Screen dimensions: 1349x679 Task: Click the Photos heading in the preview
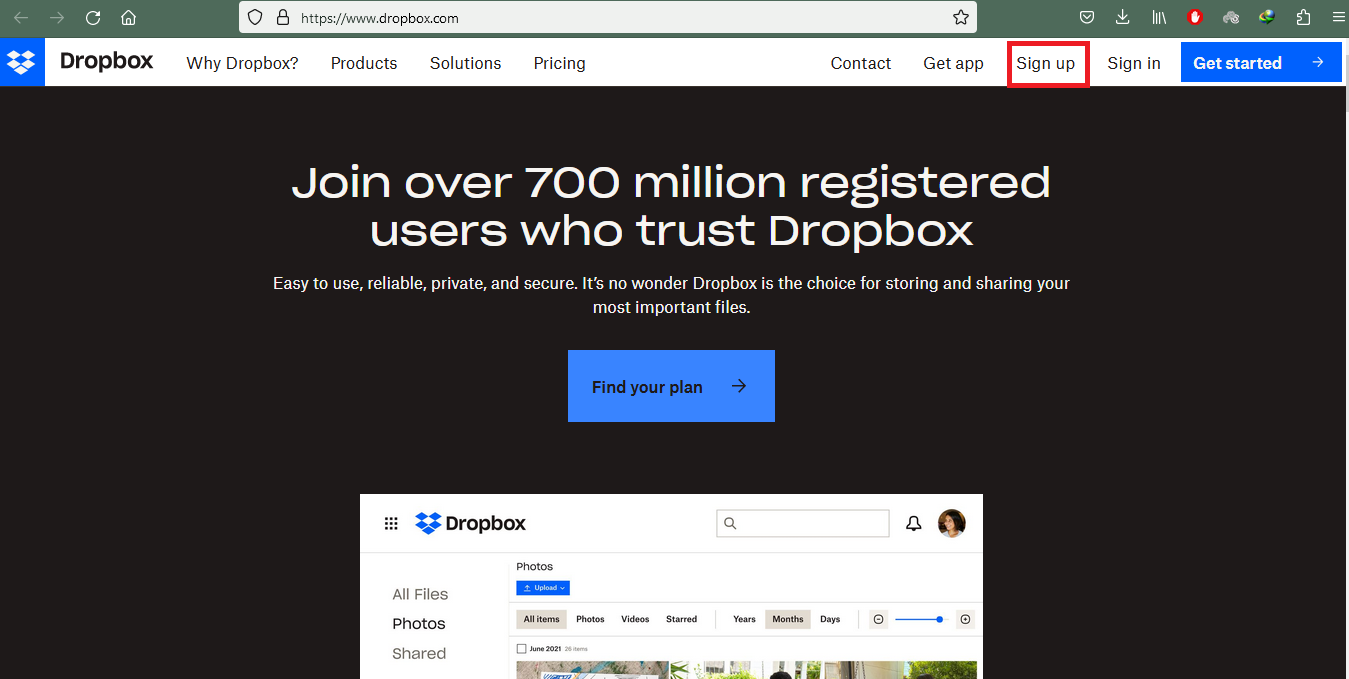click(535, 566)
